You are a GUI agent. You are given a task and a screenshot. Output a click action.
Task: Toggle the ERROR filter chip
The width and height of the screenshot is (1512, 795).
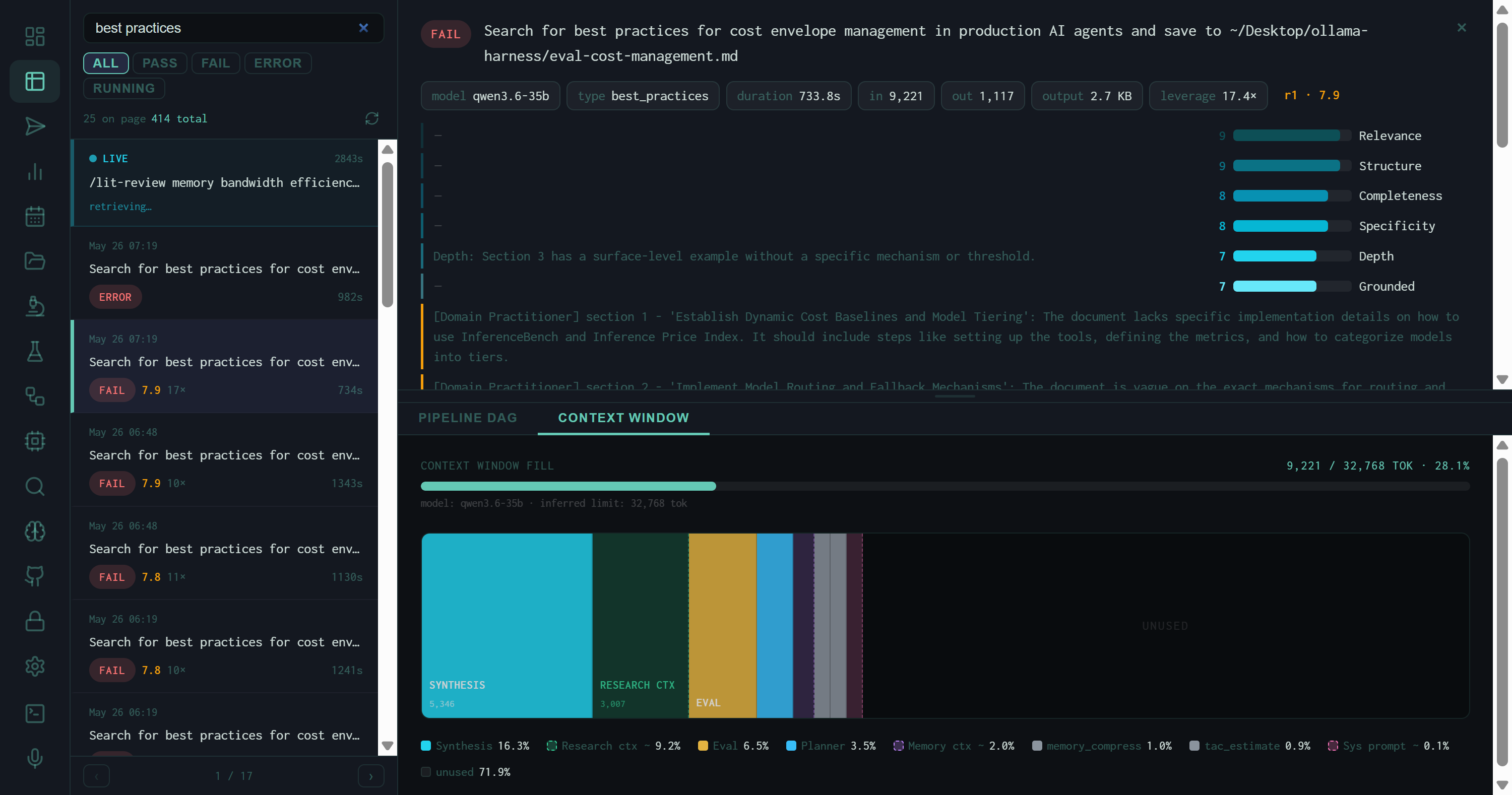click(278, 63)
